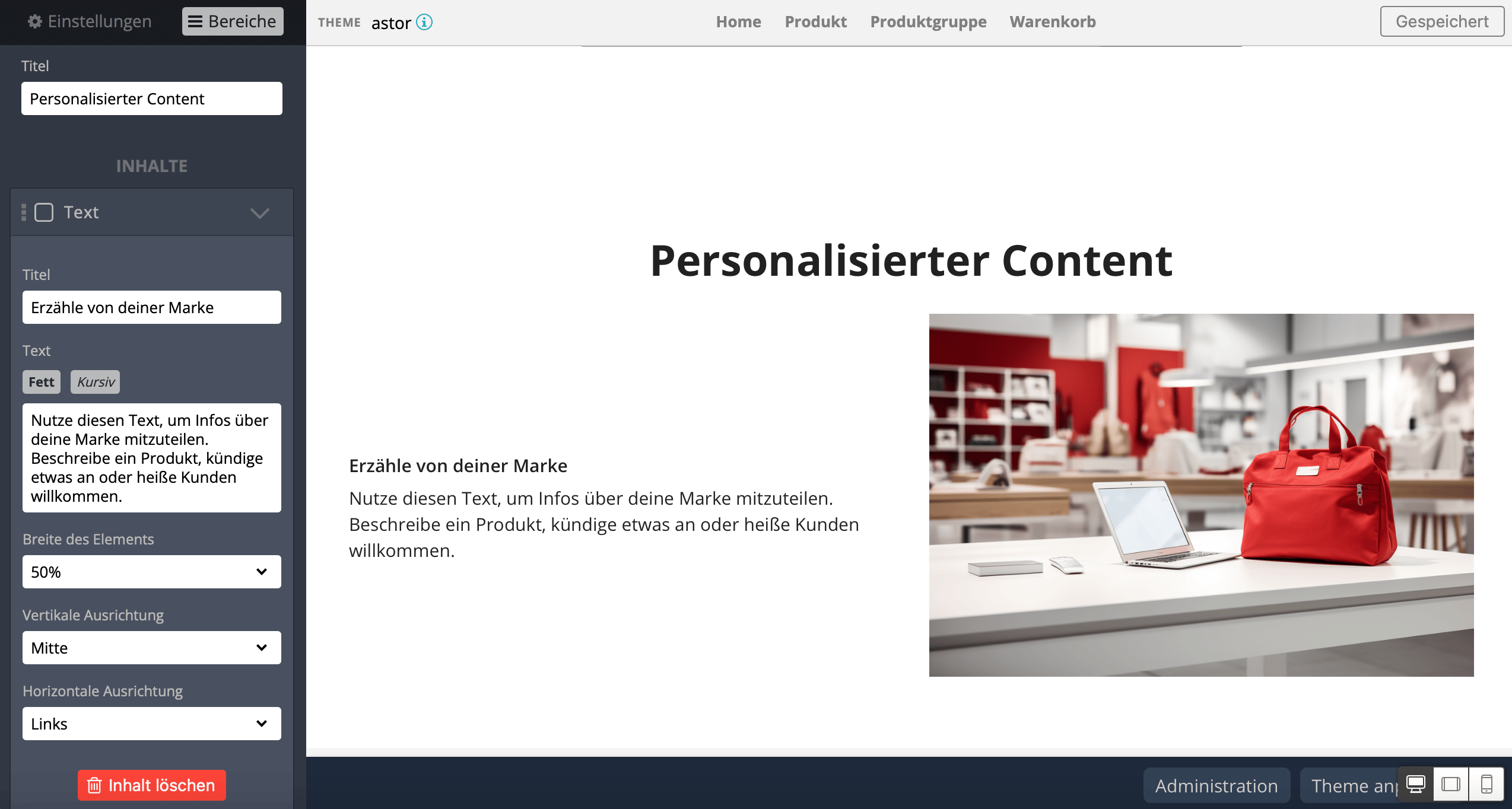
Task: Click the Bereiche sections icon
Action: [x=196, y=20]
